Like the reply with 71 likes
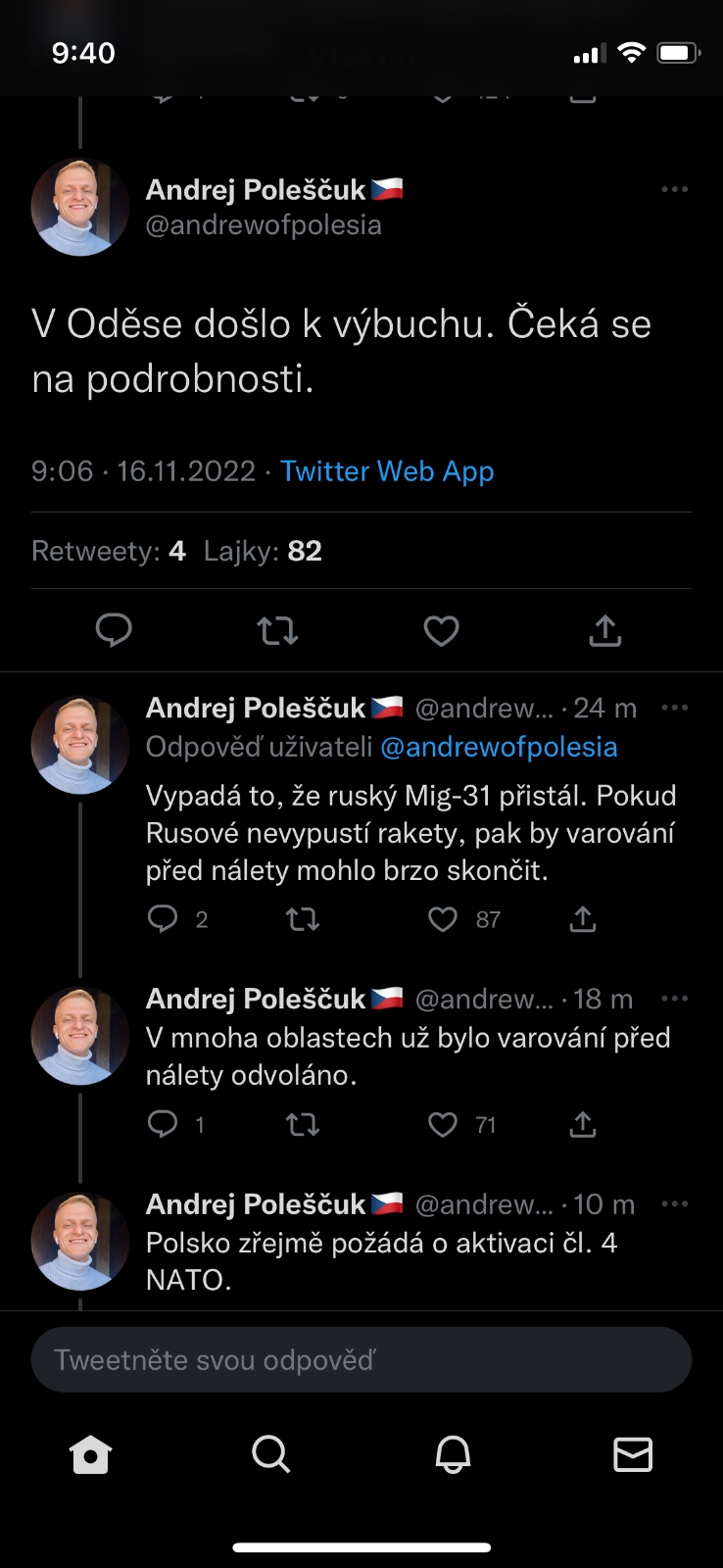Screen dimensions: 723x1568 point(443,1124)
